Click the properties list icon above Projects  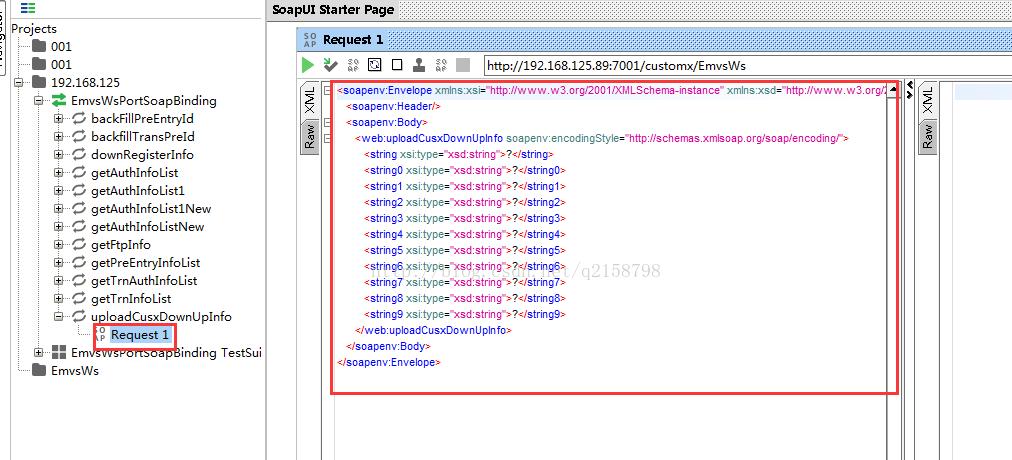click(28, 8)
